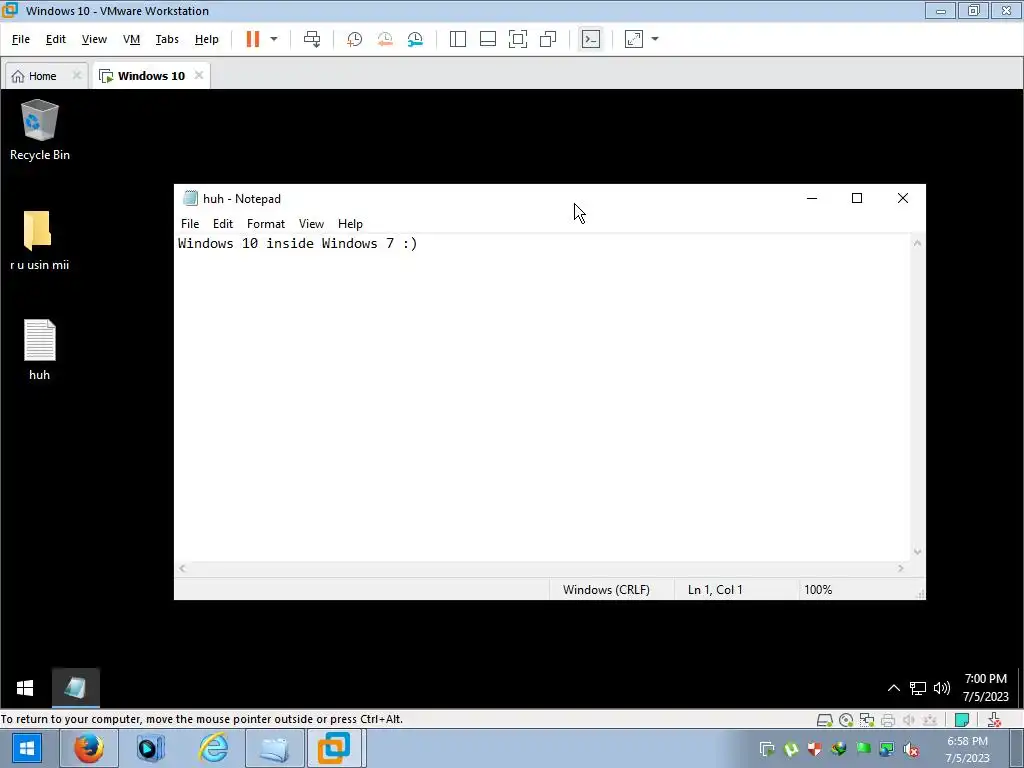Maximize the Notepad window
The width and height of the screenshot is (1024, 768).
pos(857,199)
